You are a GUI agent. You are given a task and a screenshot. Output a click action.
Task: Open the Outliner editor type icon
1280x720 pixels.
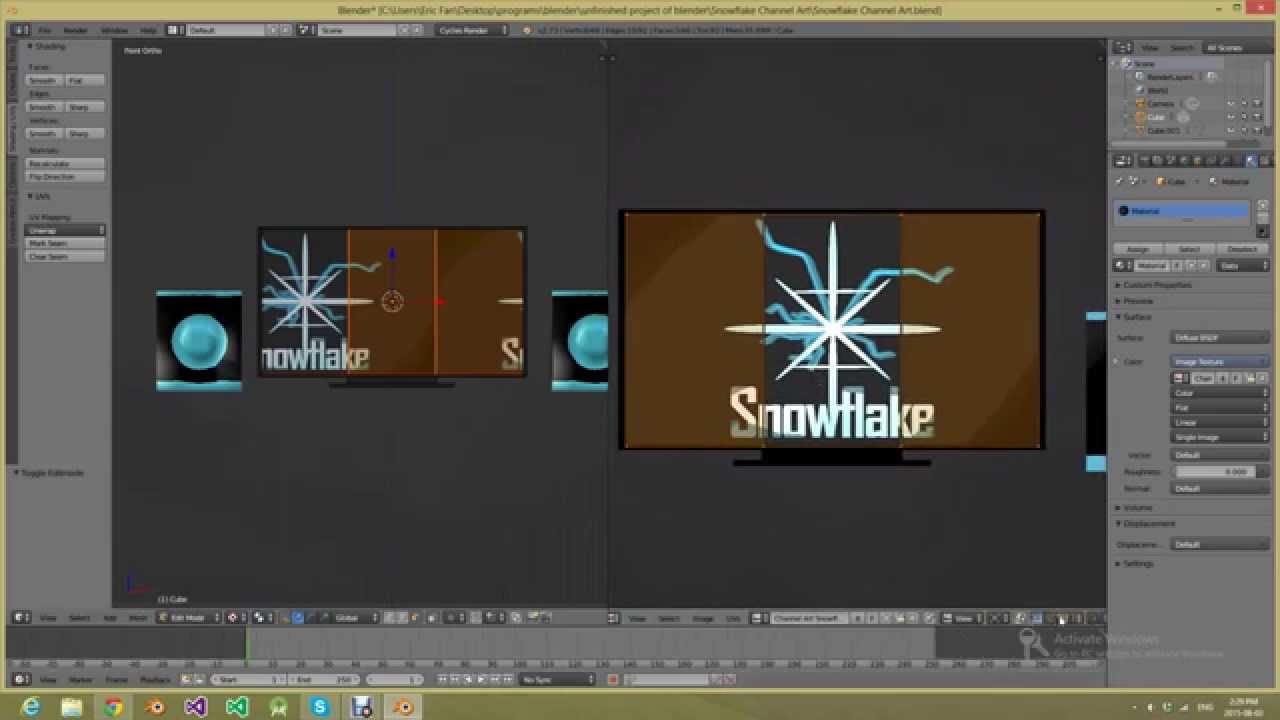click(1122, 48)
